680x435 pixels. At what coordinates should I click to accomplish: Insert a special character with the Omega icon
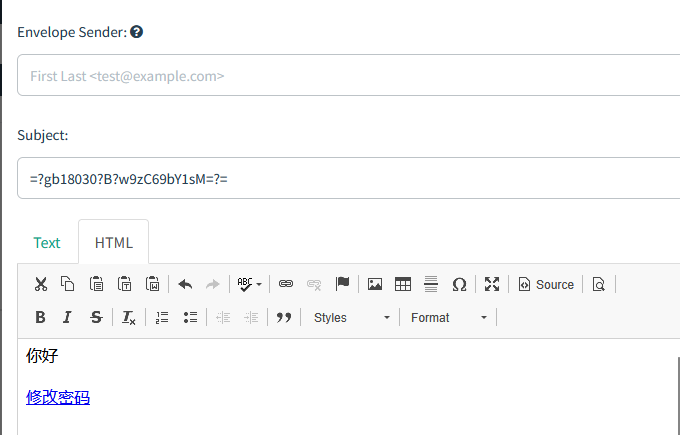click(459, 285)
